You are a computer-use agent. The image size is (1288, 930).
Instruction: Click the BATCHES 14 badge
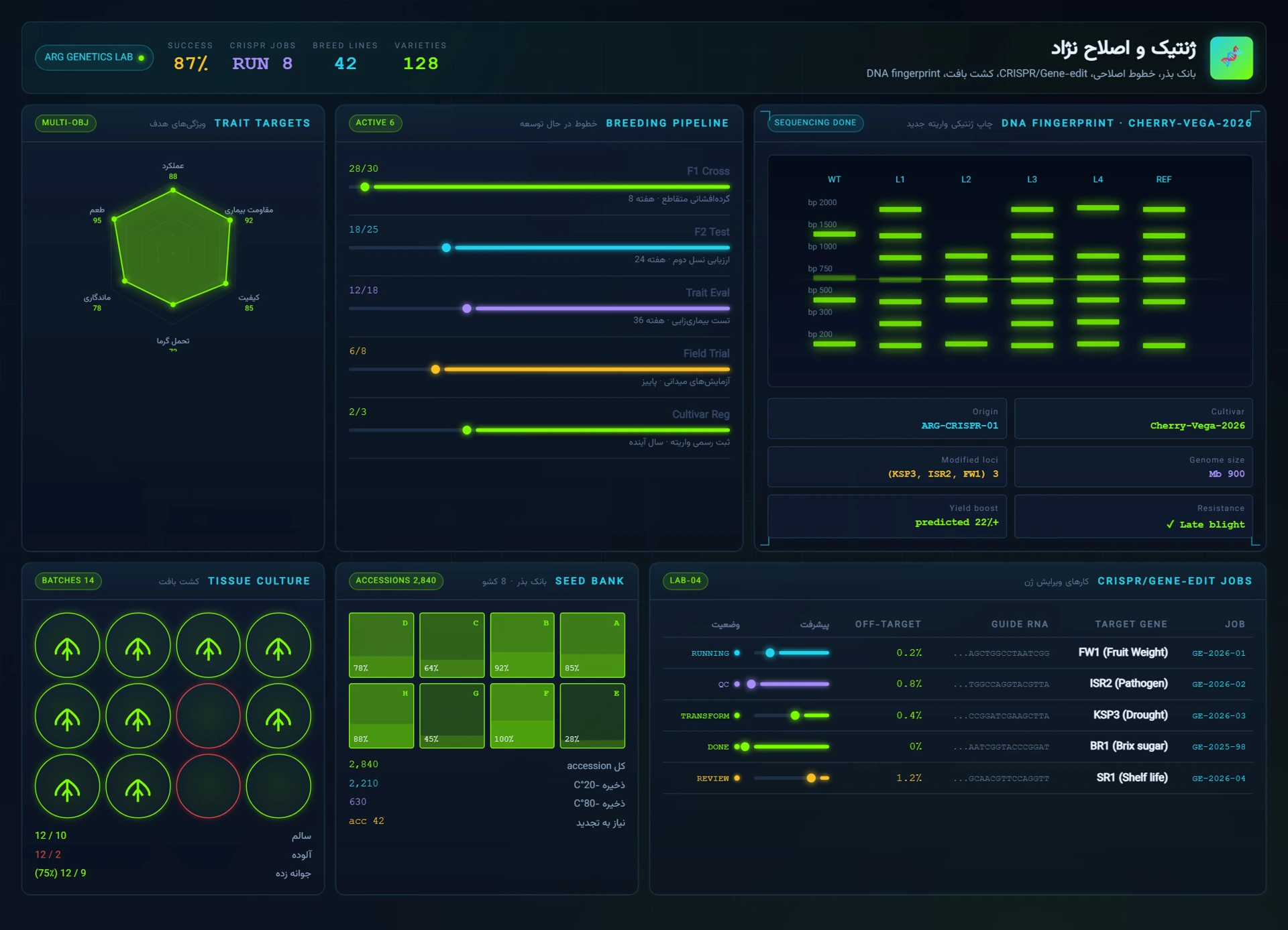(x=68, y=581)
